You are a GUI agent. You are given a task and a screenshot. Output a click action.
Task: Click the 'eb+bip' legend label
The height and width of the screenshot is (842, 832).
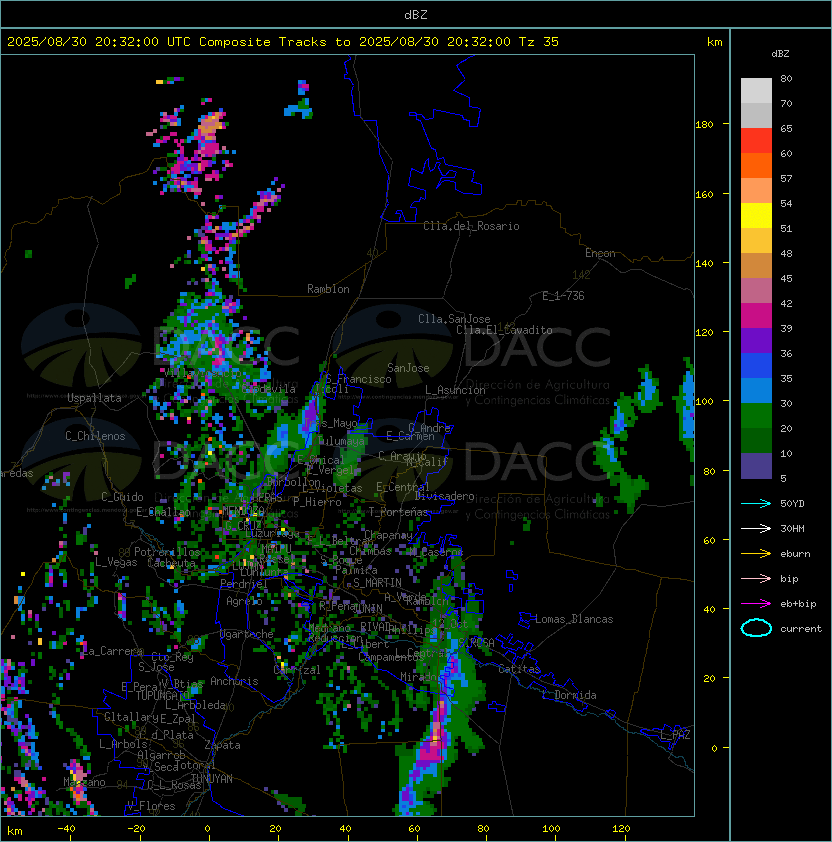[798, 604]
